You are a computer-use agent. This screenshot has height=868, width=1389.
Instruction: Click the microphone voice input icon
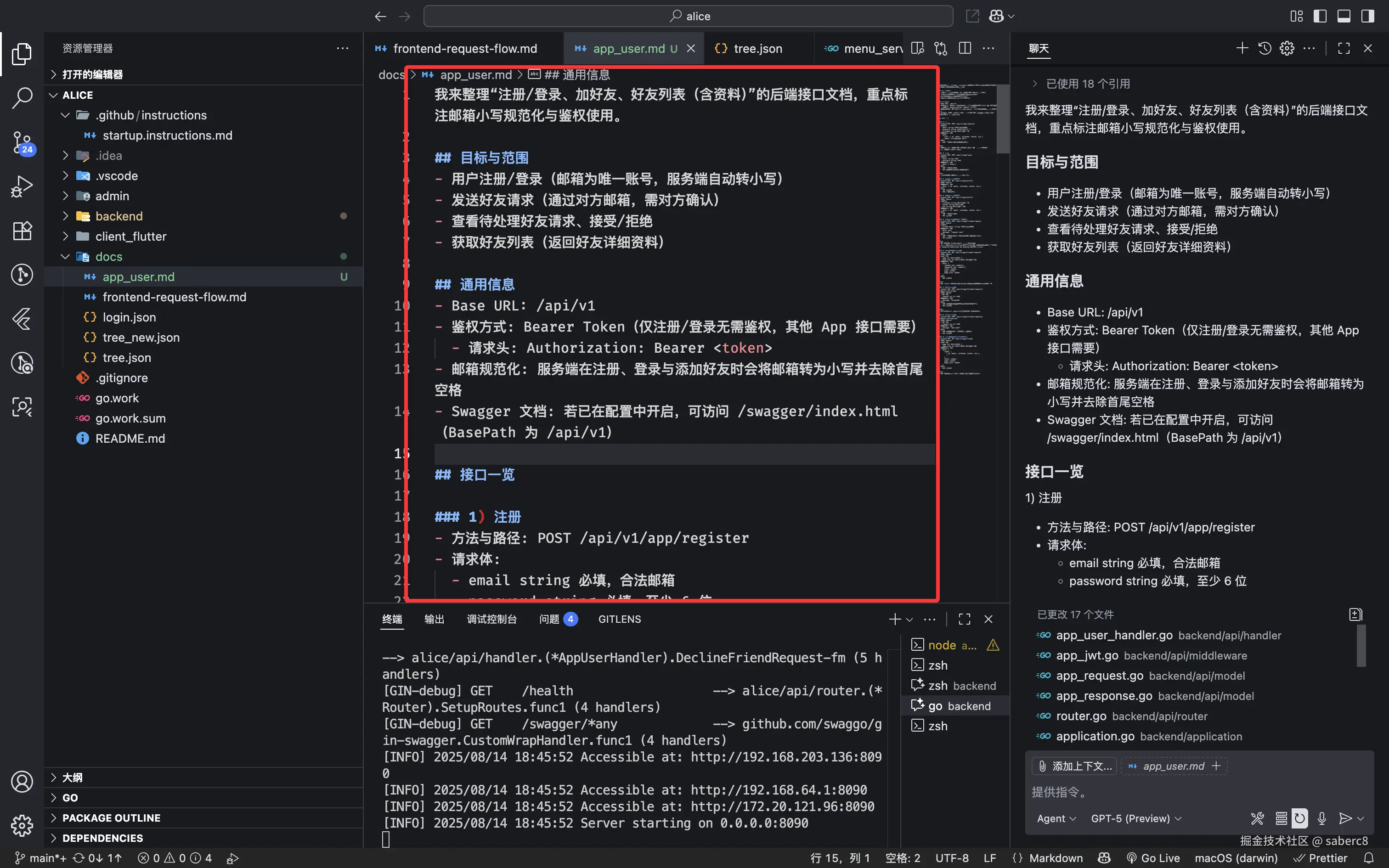(1322, 818)
